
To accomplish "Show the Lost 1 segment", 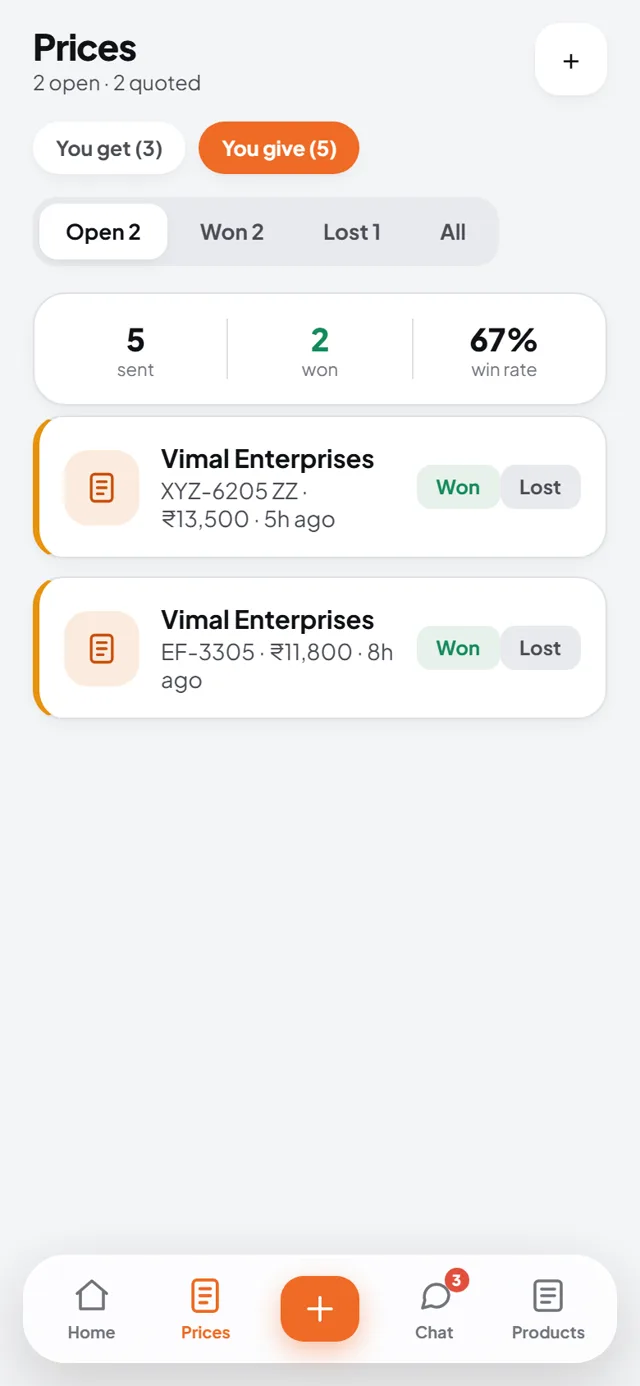I will (x=352, y=232).
